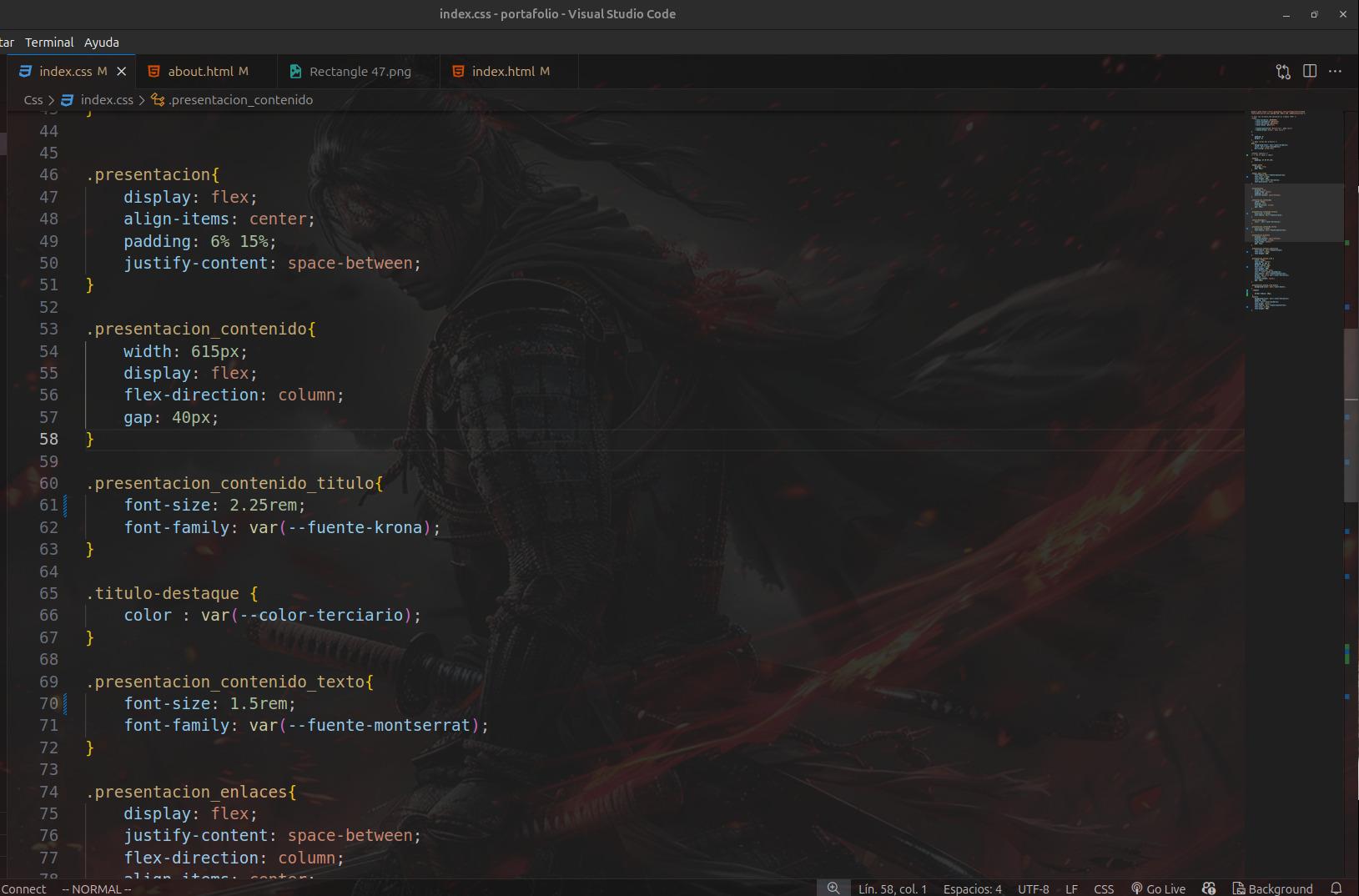Click the vertical scrollbar thumb

click(1351, 416)
